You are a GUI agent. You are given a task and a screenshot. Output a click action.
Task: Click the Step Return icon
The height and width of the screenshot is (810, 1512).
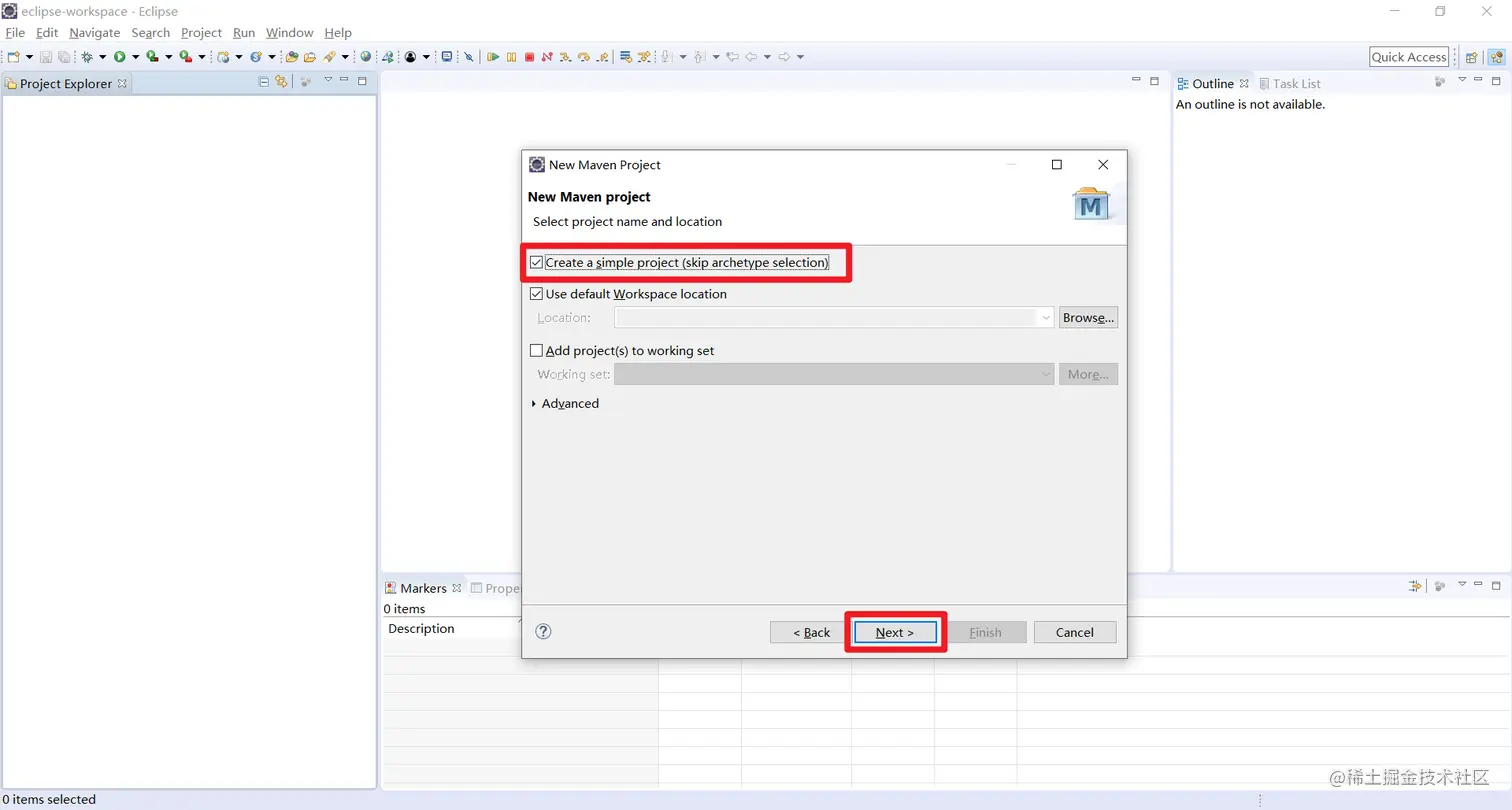click(602, 57)
